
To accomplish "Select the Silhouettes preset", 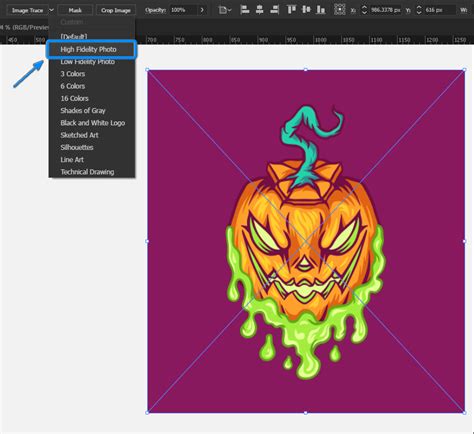I will coord(92,147).
